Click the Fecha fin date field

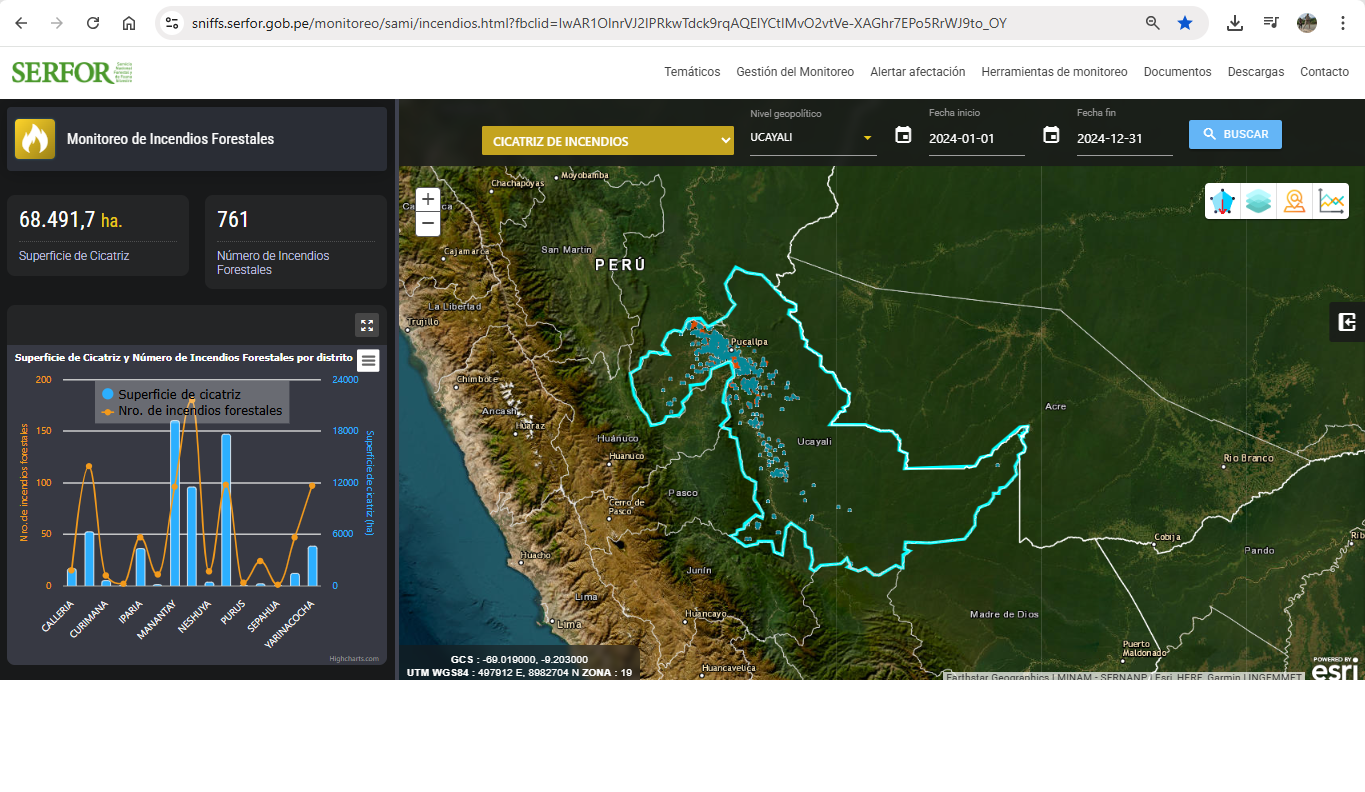[x=1123, y=139]
